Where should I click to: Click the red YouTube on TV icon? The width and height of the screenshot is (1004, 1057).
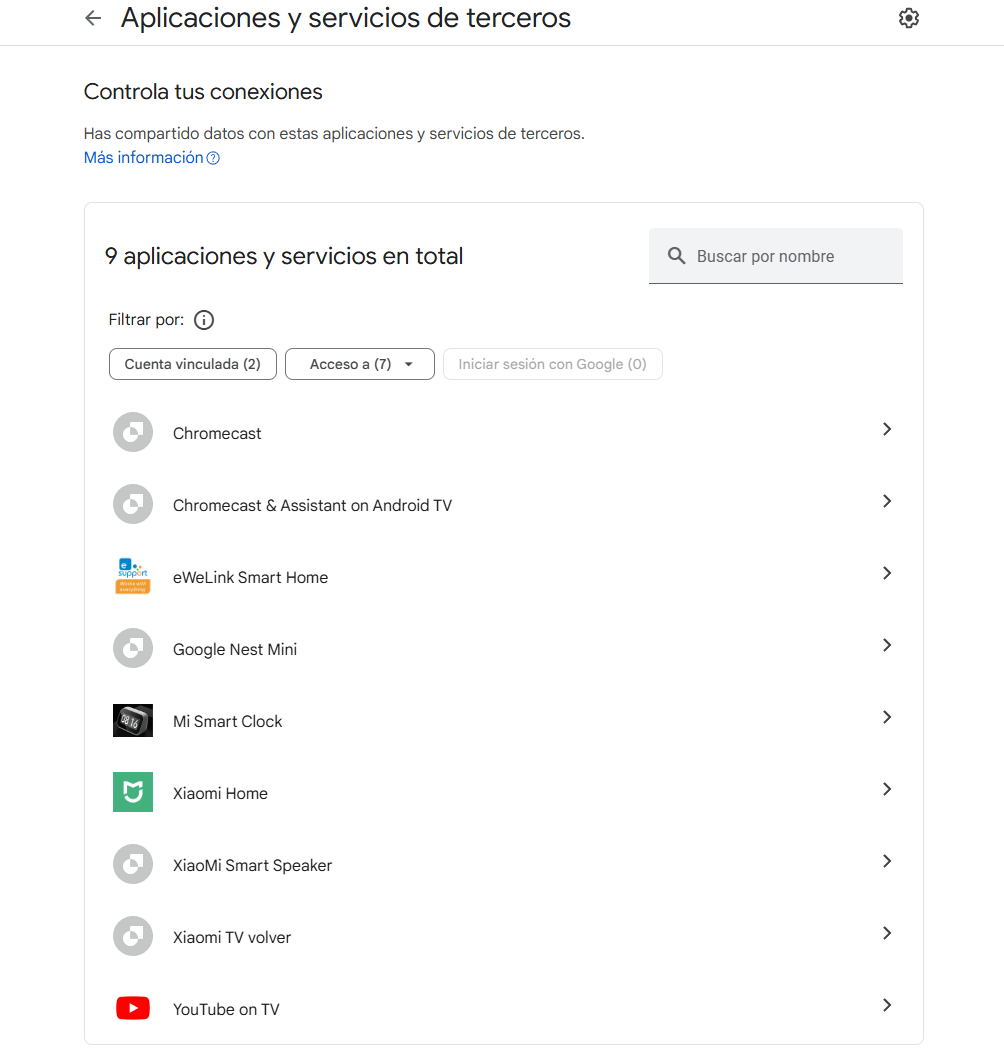tap(133, 1008)
